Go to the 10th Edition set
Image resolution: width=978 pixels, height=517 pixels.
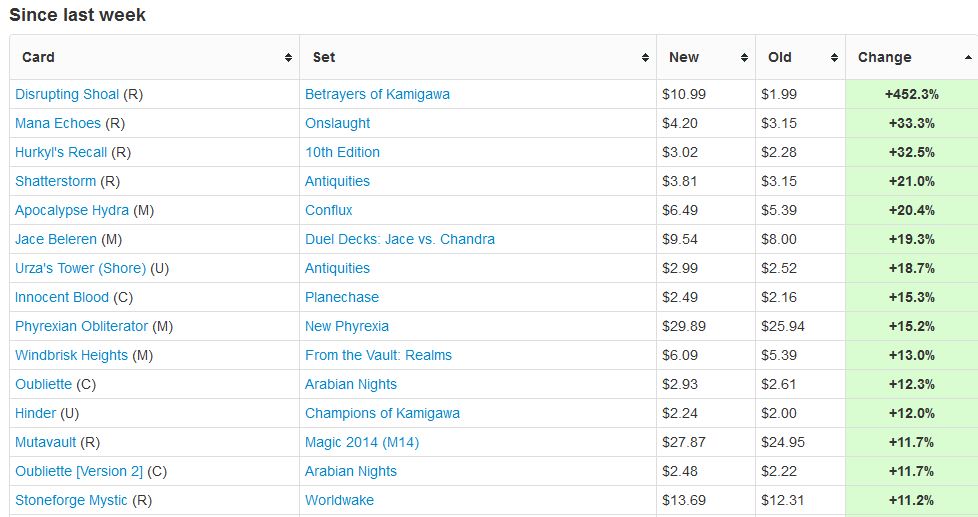click(342, 152)
